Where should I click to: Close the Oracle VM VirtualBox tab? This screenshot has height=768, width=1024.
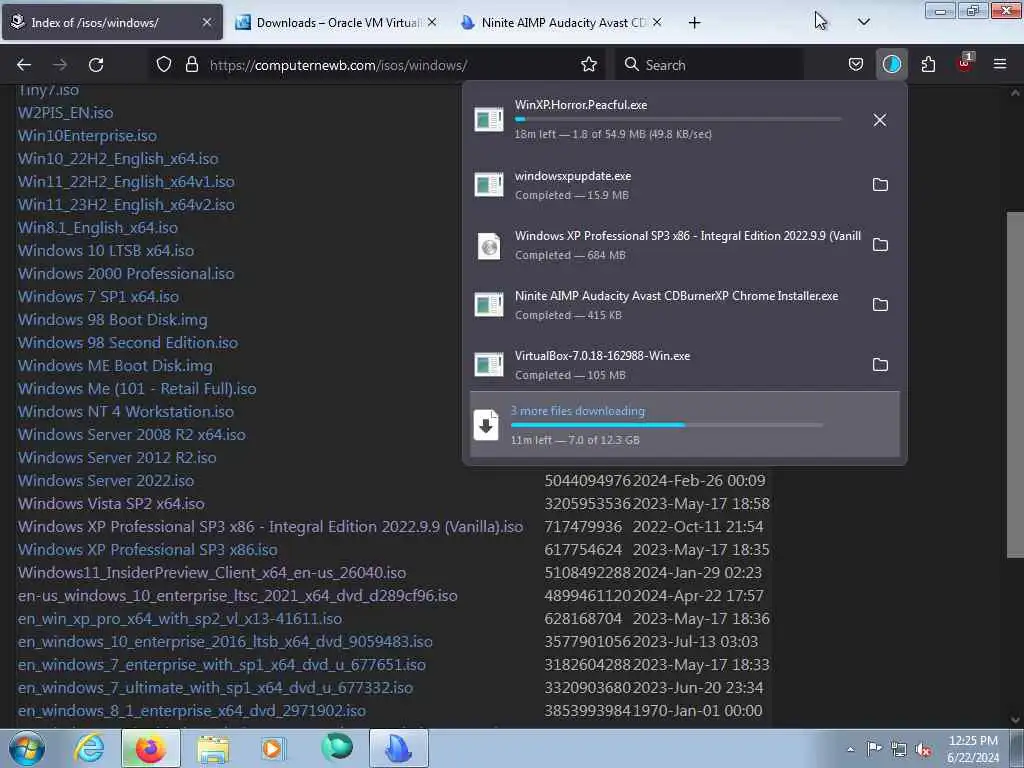pyautogui.click(x=432, y=22)
